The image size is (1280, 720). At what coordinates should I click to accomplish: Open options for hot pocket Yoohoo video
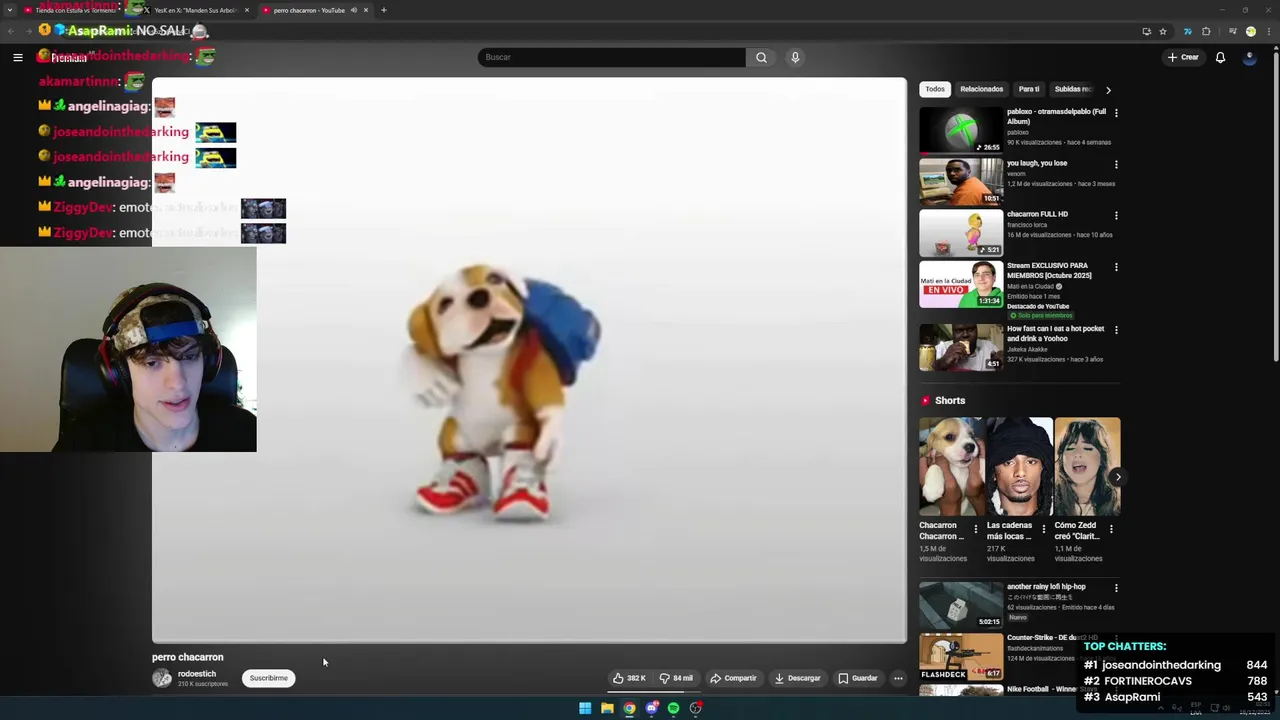(x=1116, y=329)
